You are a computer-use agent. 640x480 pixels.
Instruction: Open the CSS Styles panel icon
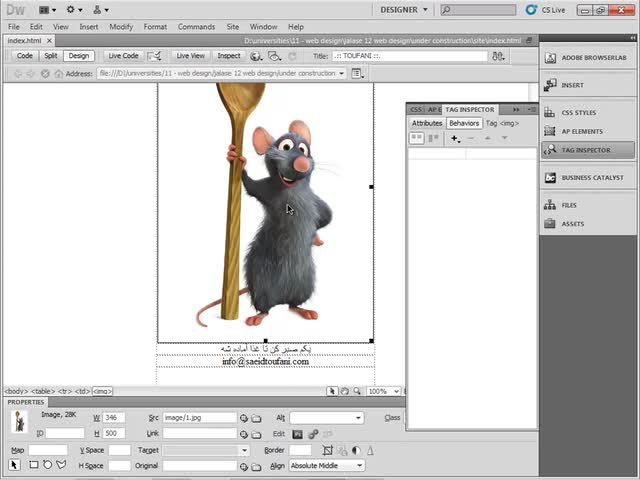(550, 112)
